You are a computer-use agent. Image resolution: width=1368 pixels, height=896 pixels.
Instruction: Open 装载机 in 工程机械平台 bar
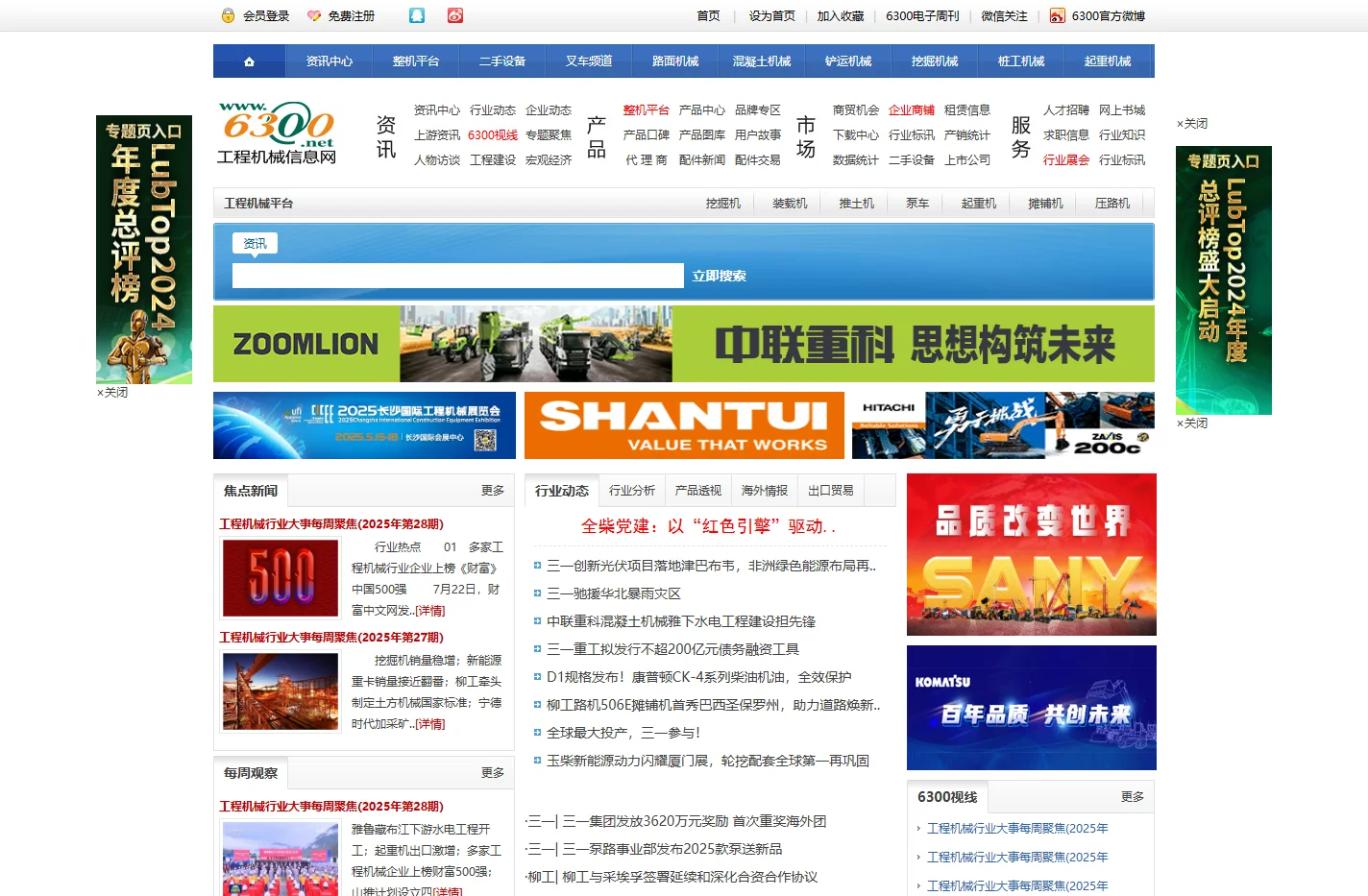(790, 204)
